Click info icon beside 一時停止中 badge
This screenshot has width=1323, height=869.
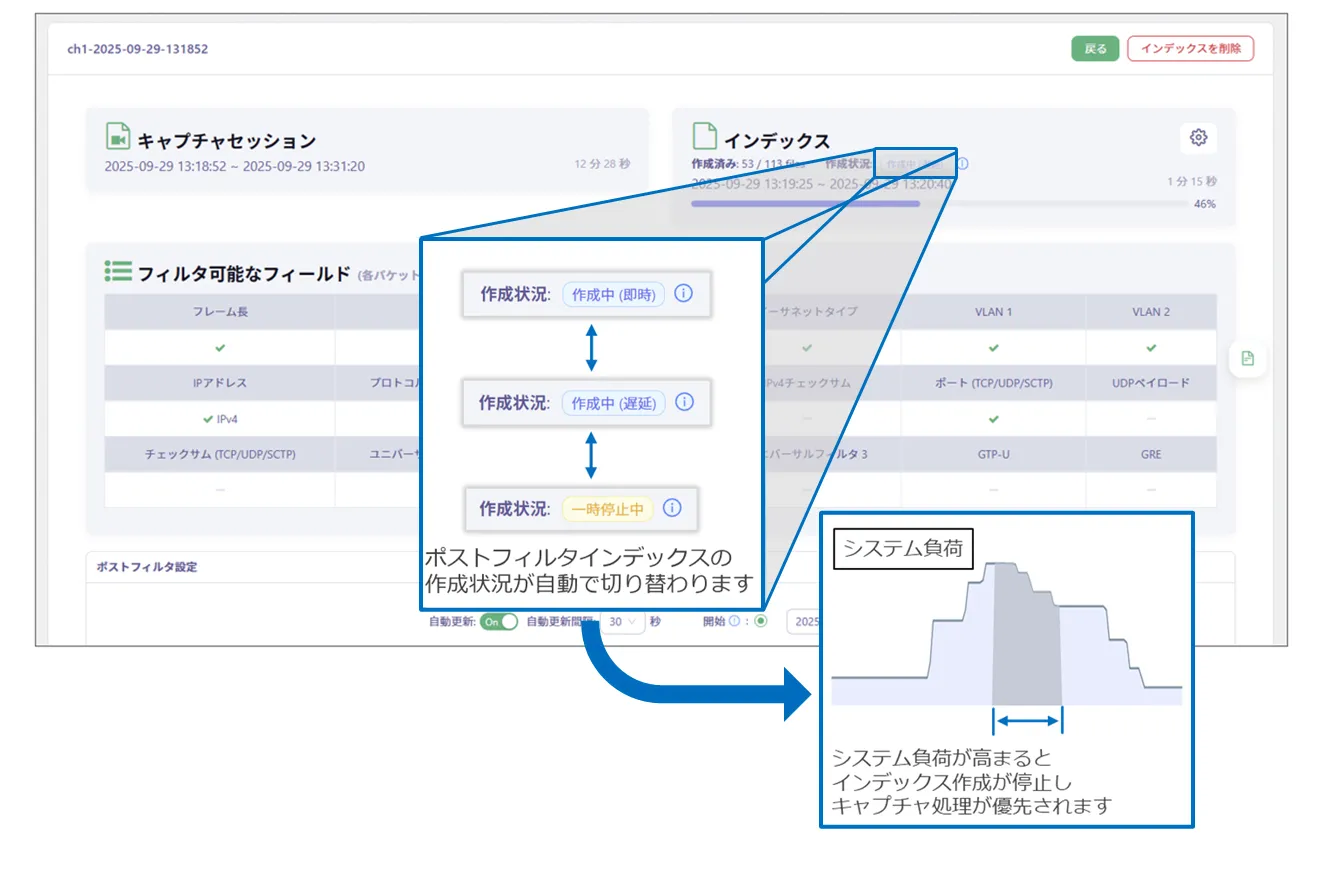pos(672,508)
